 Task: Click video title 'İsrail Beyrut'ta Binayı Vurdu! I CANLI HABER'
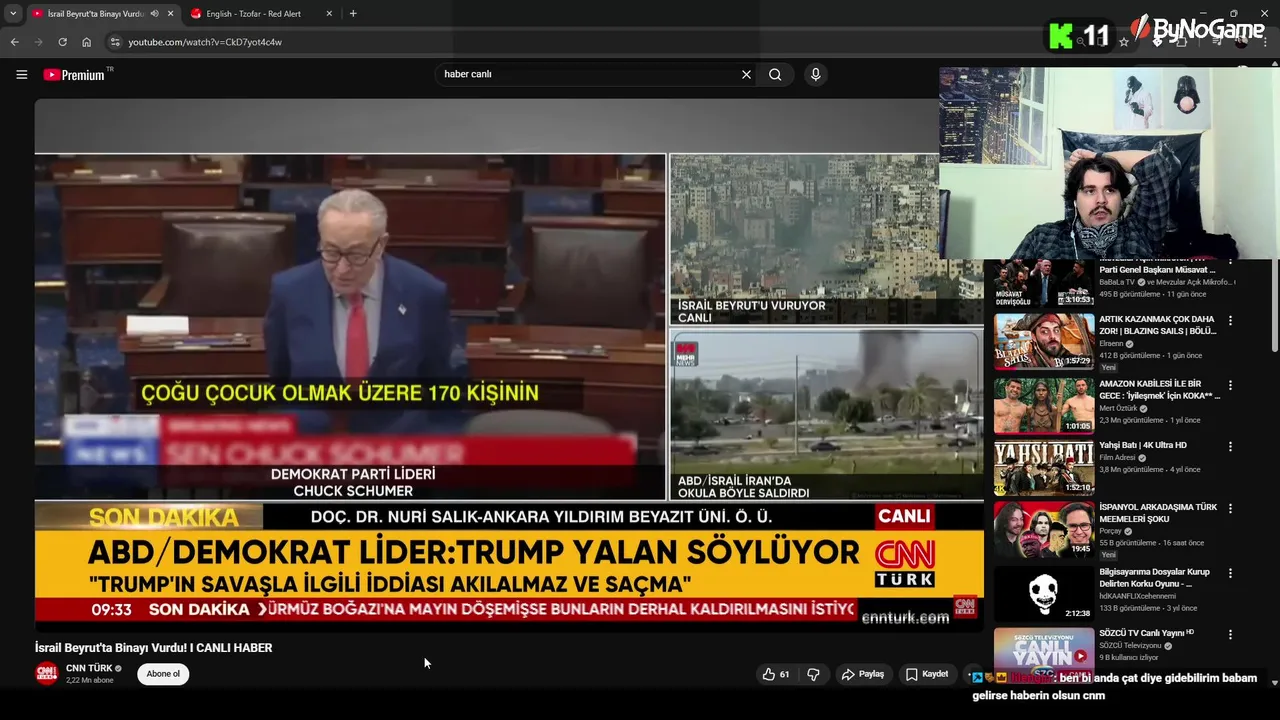tap(153, 648)
